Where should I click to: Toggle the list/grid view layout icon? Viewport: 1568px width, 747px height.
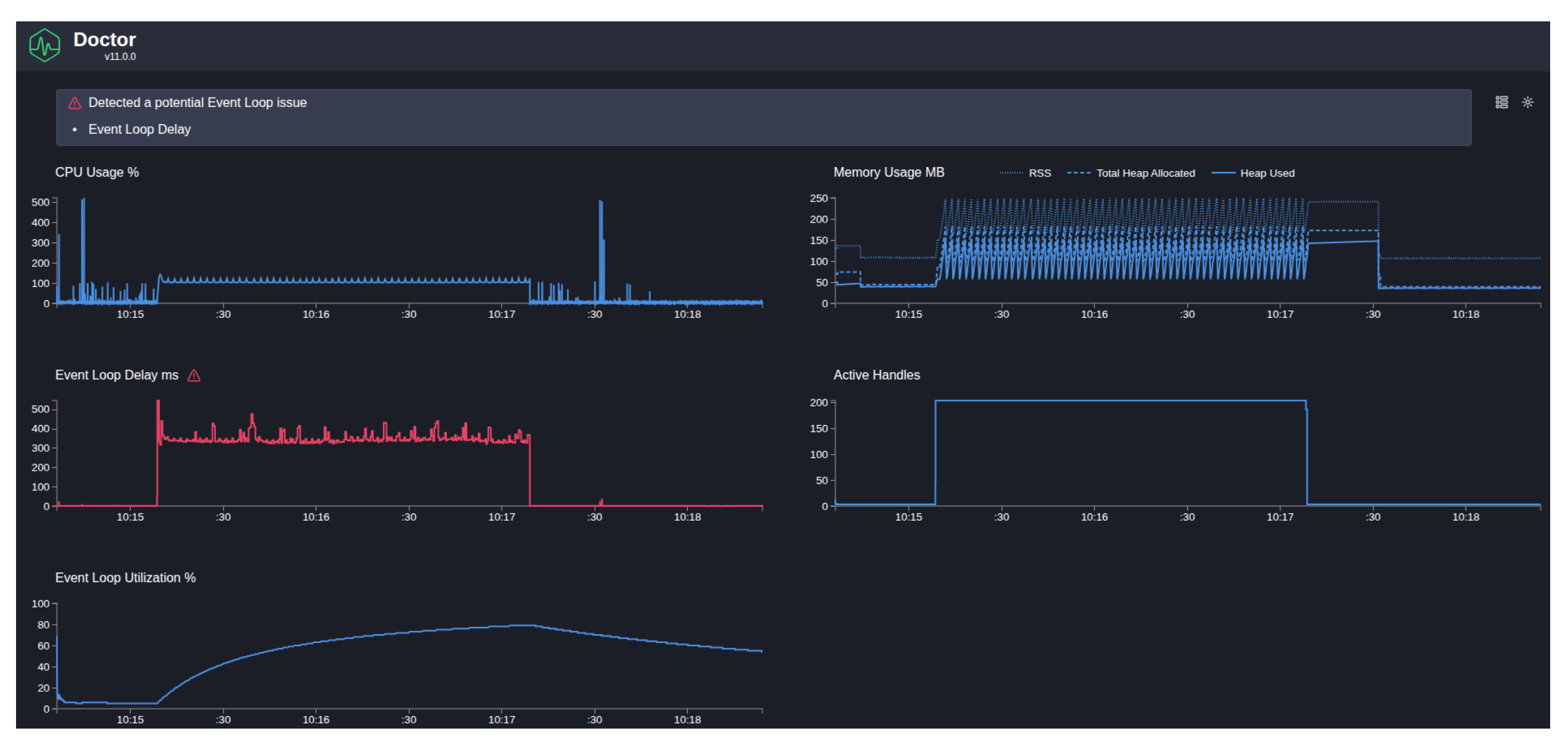click(x=1501, y=102)
